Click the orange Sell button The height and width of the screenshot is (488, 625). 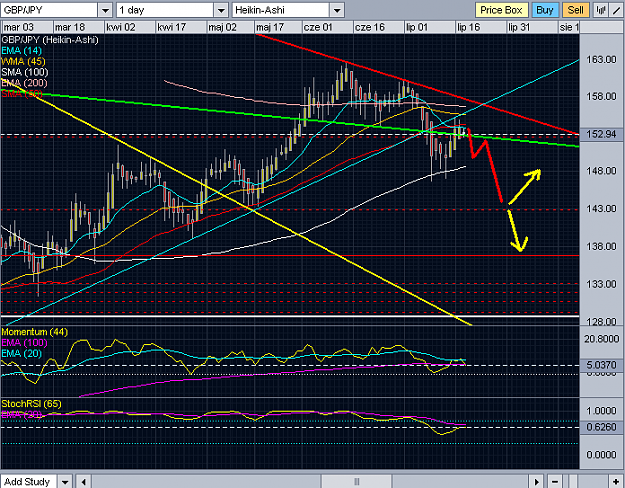click(x=575, y=10)
